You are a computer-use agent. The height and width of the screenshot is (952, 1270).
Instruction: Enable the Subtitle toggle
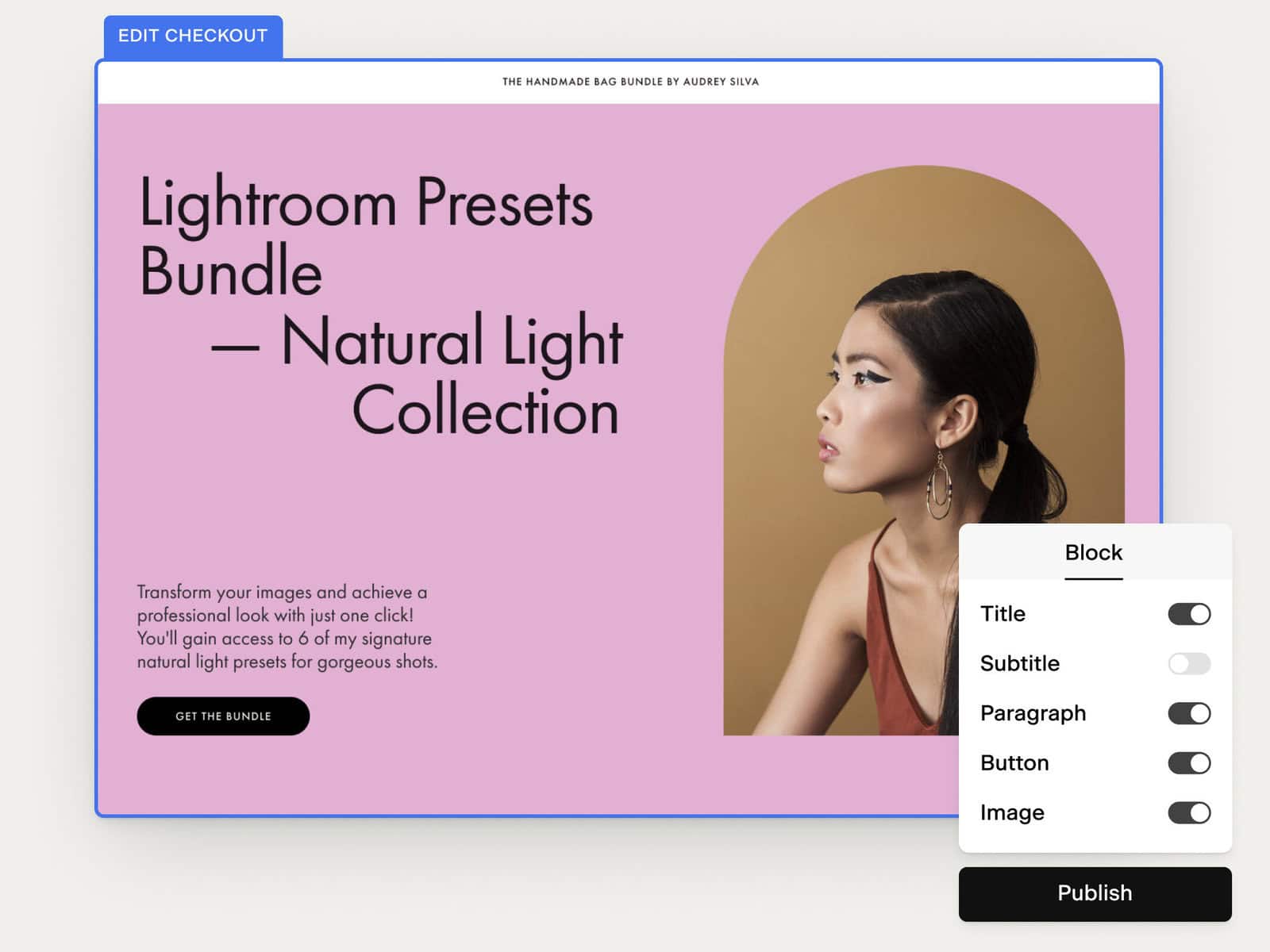tap(1189, 663)
